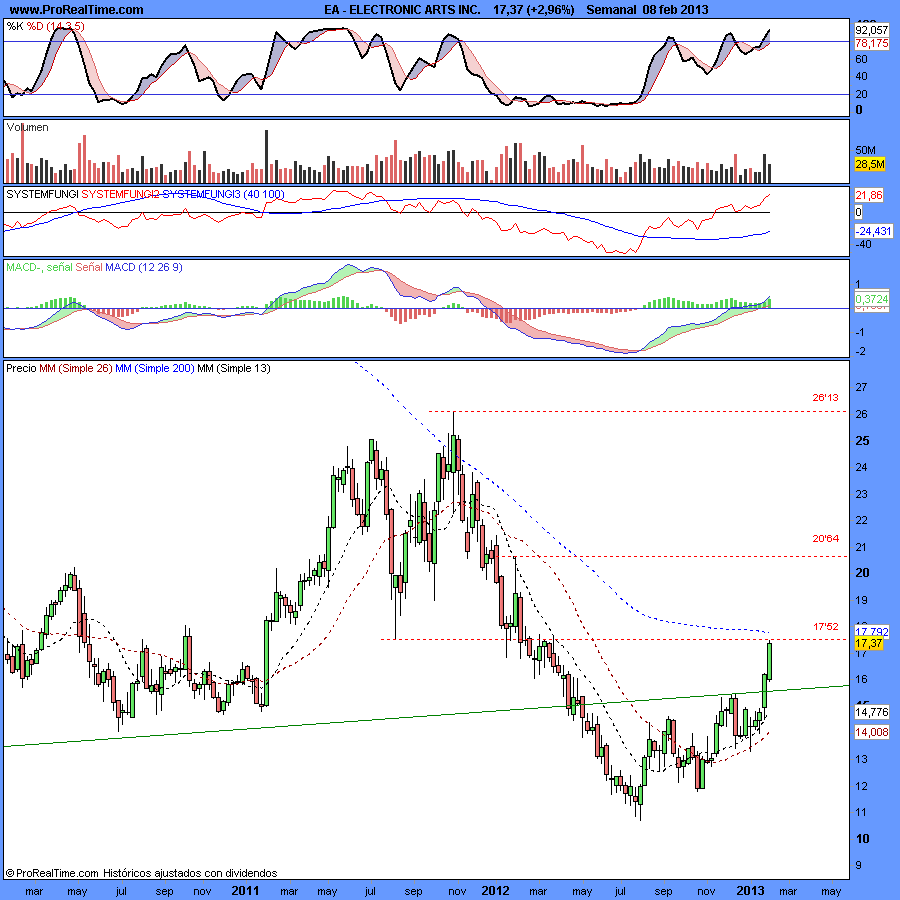Click the yellow 17,37 current price tag

coord(869,643)
